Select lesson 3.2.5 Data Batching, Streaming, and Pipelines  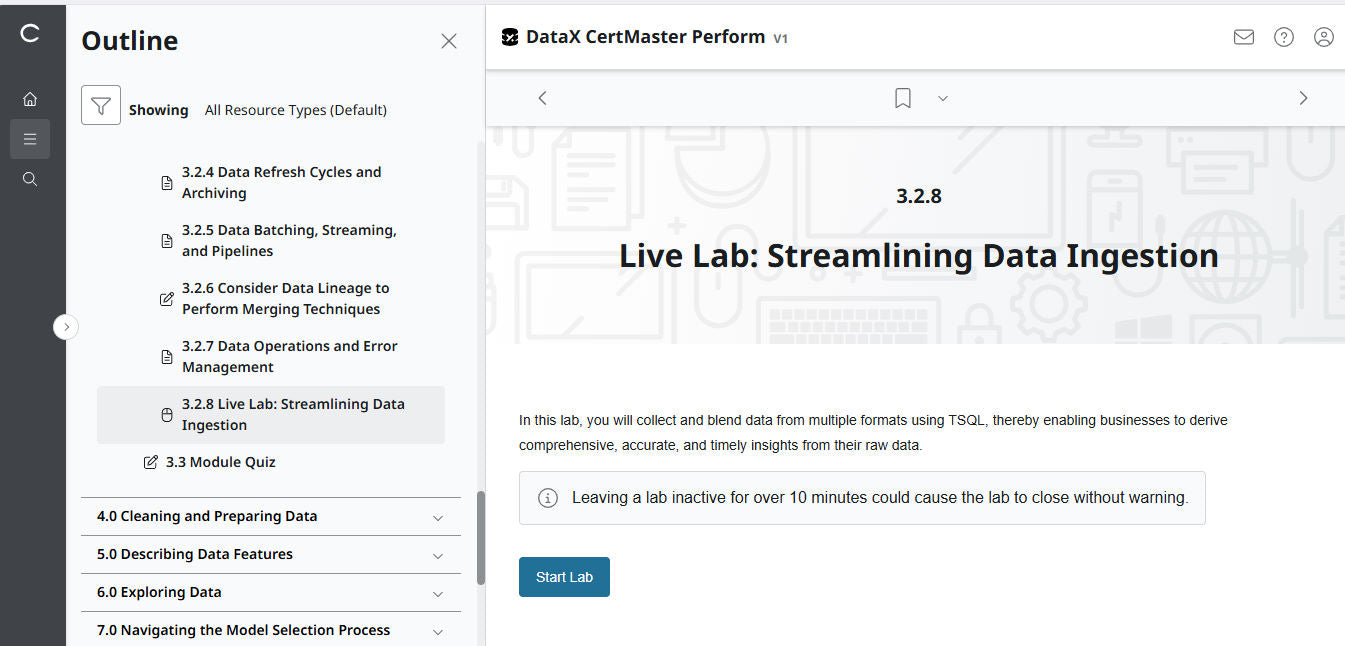(x=289, y=240)
